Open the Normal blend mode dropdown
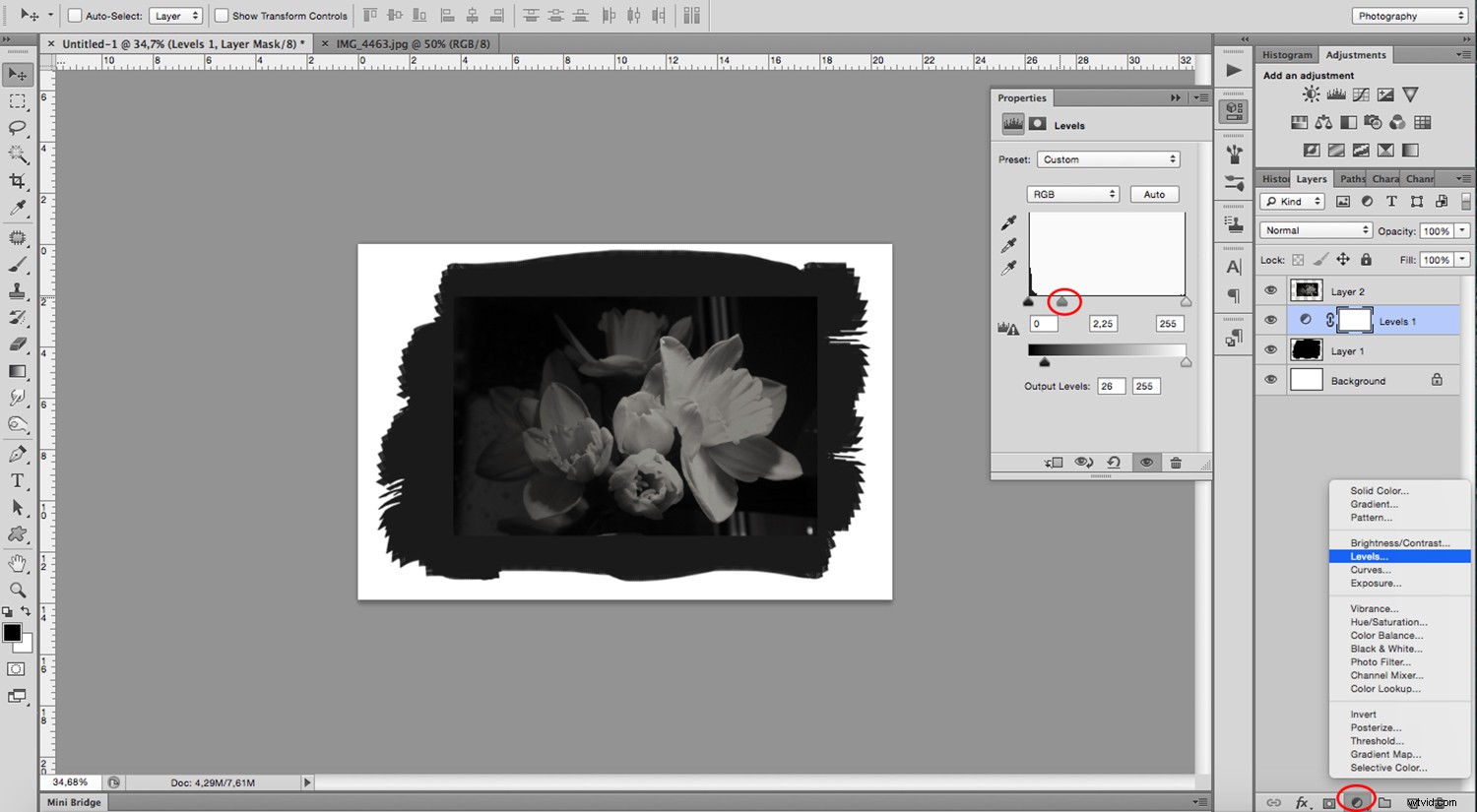Viewport: 1477px width, 812px height. point(1315,229)
